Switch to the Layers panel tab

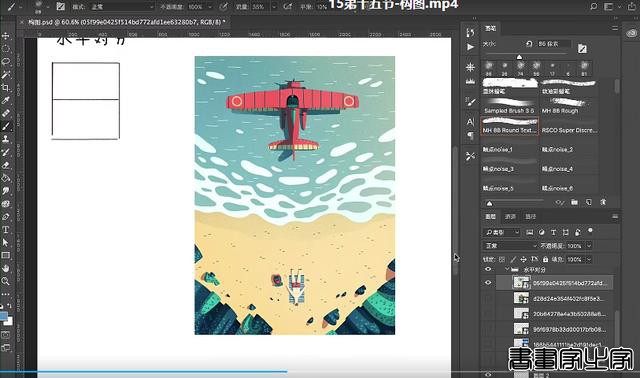point(490,216)
